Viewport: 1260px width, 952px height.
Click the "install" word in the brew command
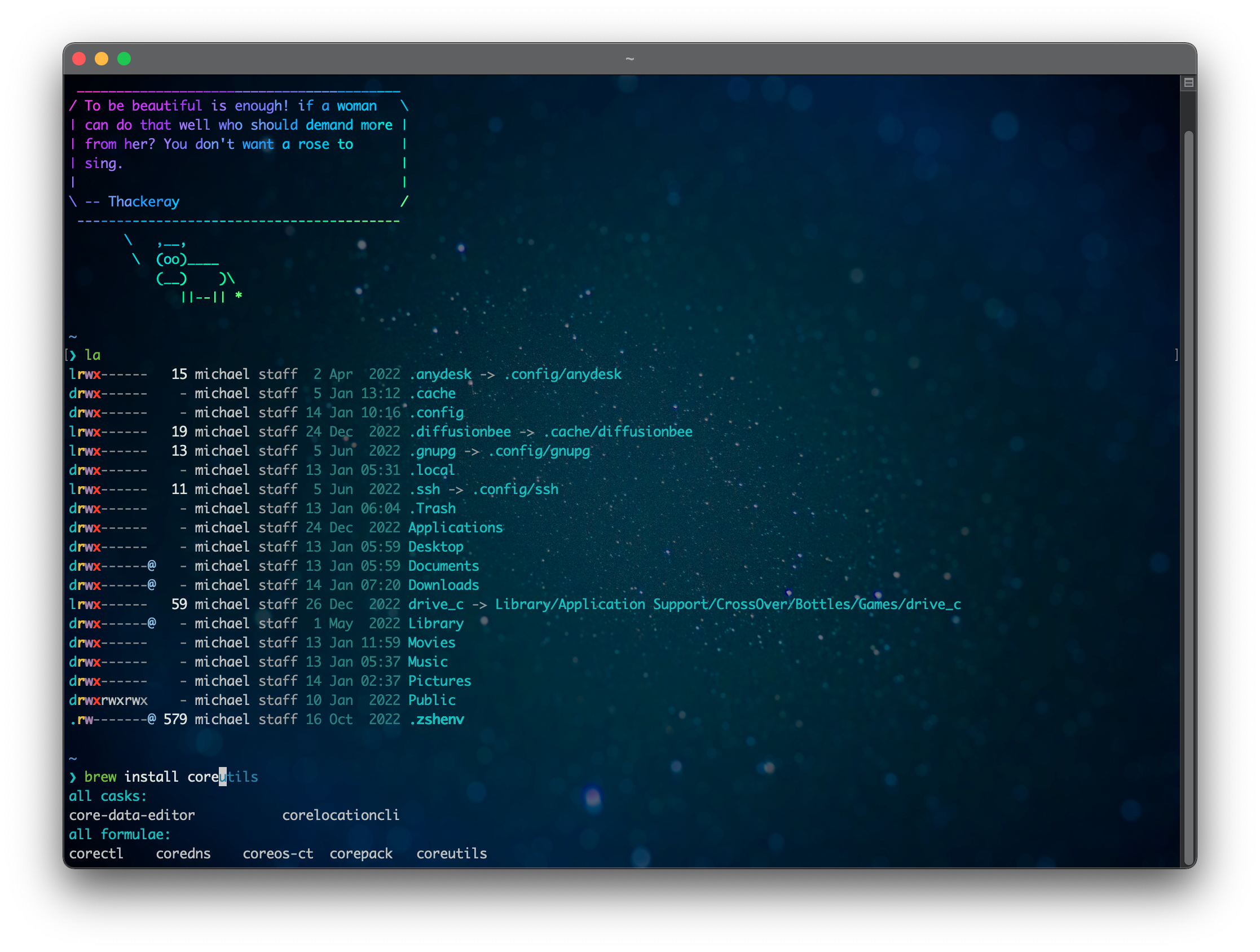pos(152,777)
